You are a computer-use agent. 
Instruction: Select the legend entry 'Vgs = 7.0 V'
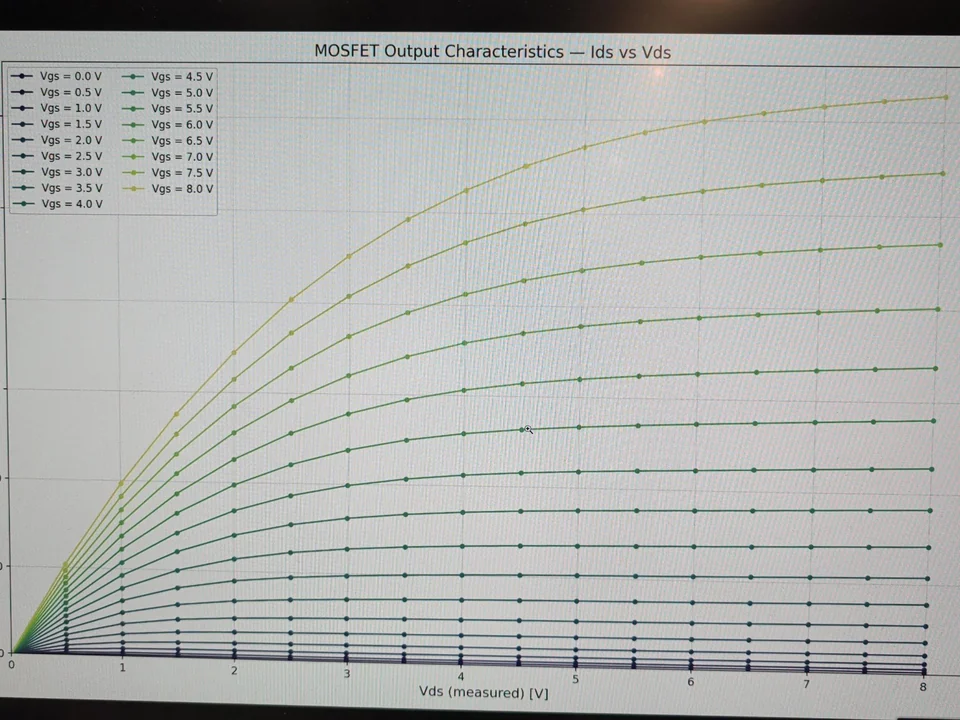pyautogui.click(x=167, y=157)
